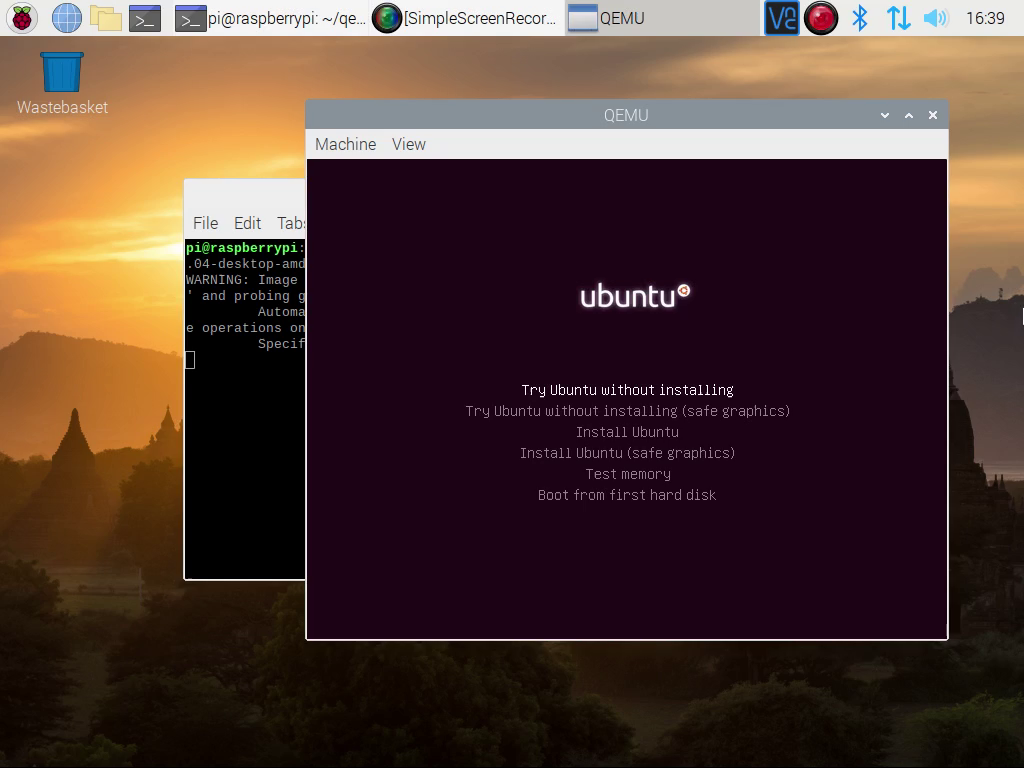Open the Machine menu in QEMU

click(x=345, y=144)
